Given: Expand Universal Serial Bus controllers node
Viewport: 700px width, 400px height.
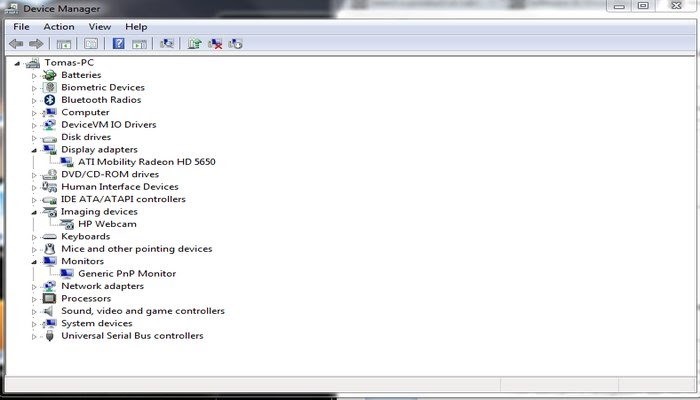Looking at the screenshot, I should click(x=34, y=337).
